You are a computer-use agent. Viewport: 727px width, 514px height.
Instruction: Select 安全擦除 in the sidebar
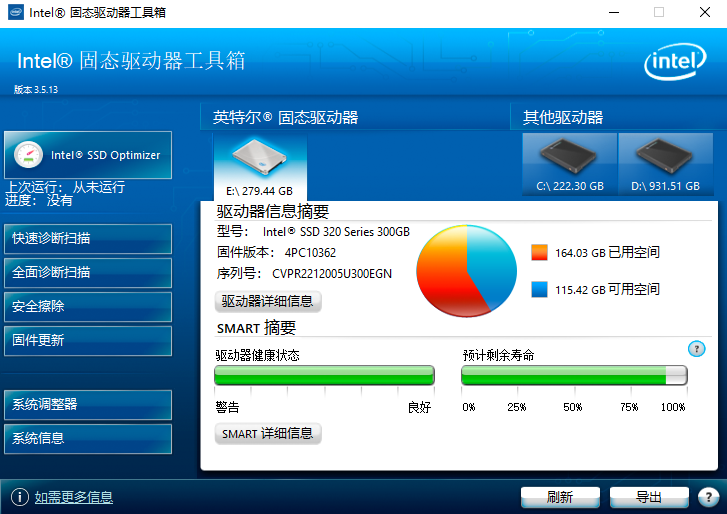pos(86,306)
